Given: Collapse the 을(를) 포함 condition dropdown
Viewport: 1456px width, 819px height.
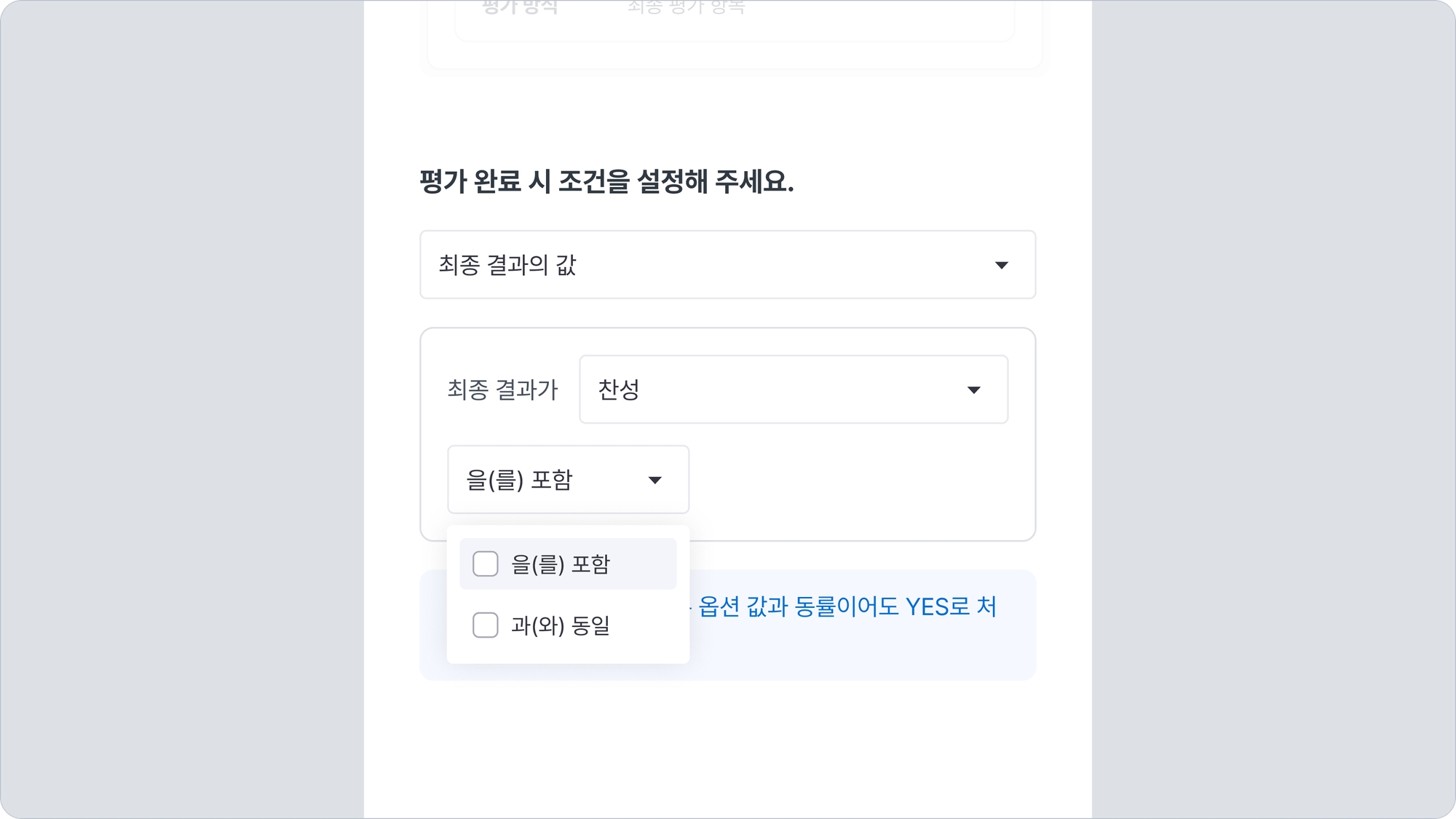Looking at the screenshot, I should [567, 480].
